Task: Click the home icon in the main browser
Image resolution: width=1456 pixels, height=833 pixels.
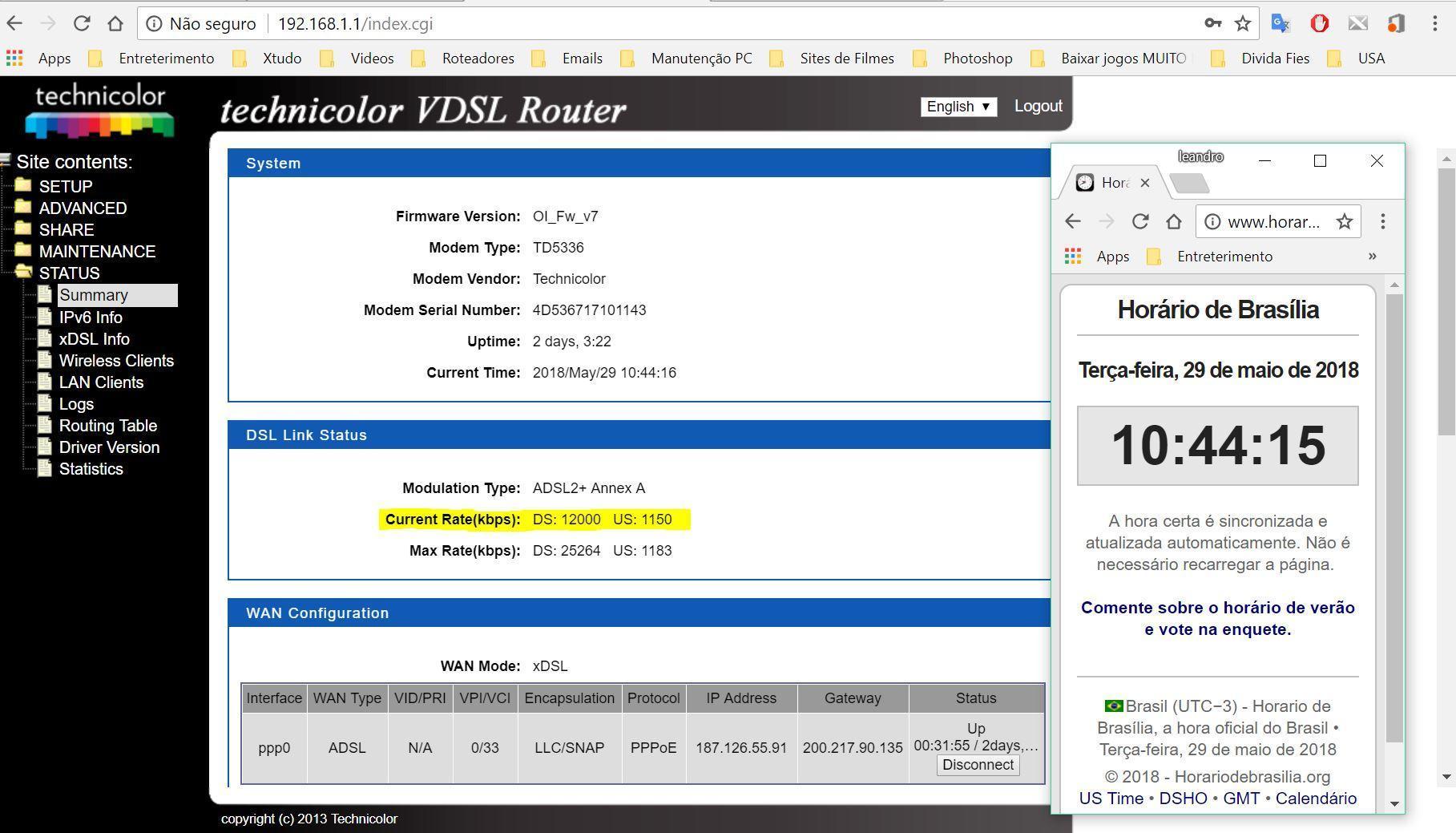Action: 115,23
